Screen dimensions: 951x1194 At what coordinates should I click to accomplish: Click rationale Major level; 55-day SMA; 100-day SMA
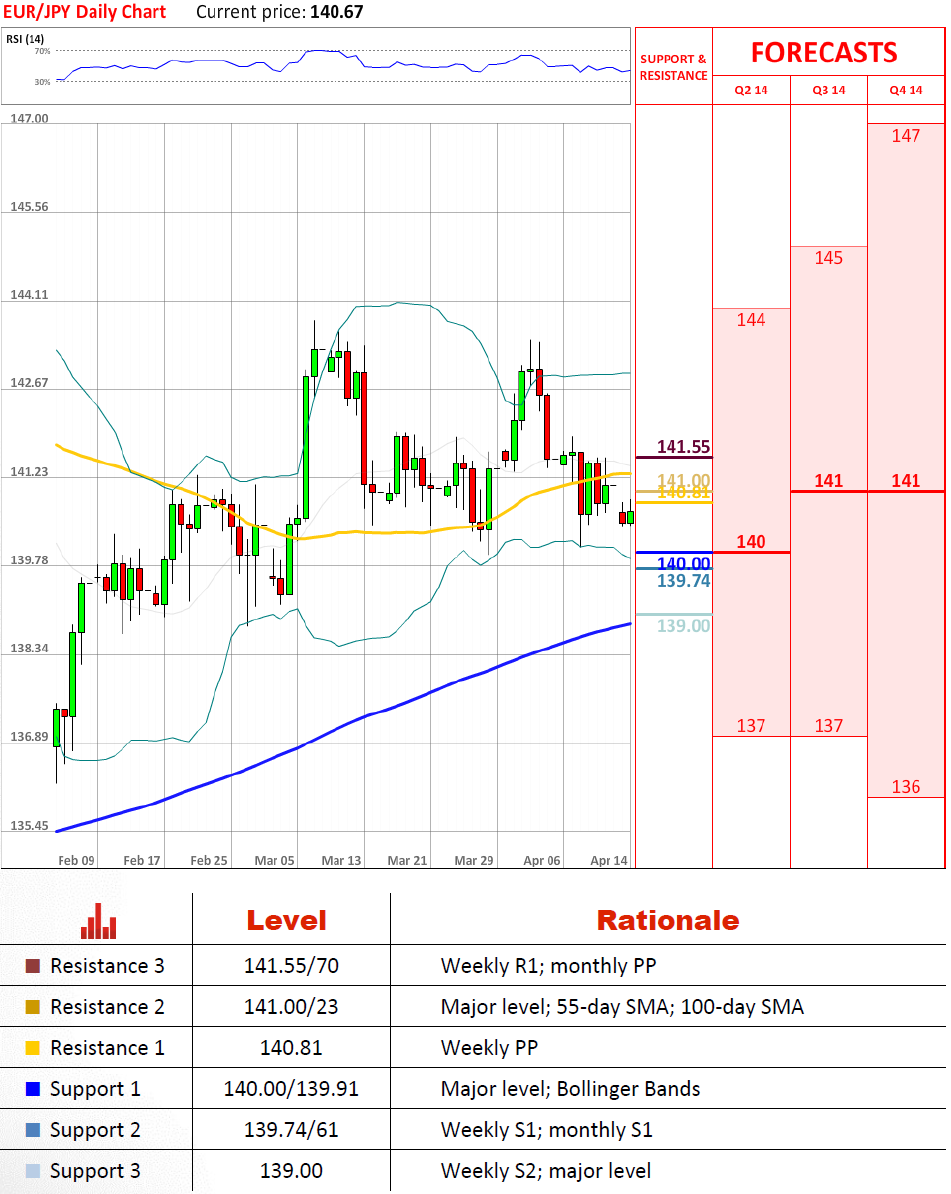tap(622, 1007)
